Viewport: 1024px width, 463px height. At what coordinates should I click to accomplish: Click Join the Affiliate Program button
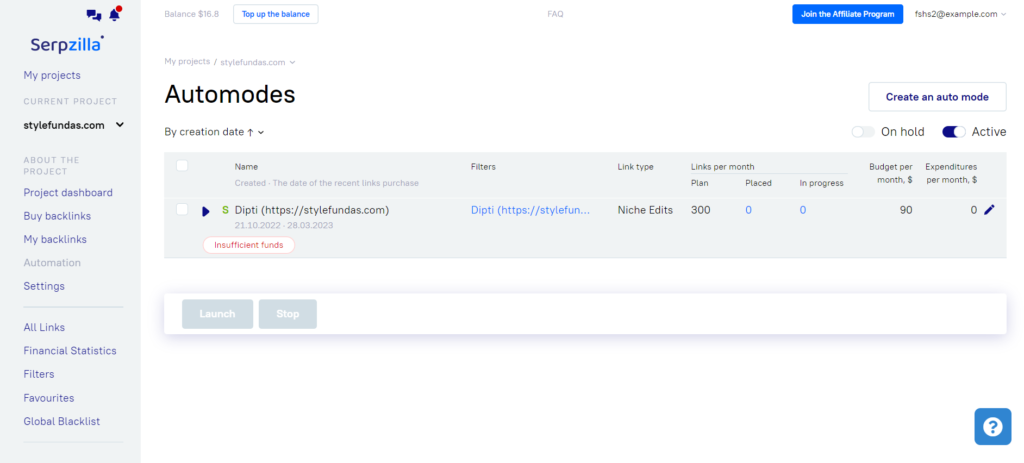[848, 14]
